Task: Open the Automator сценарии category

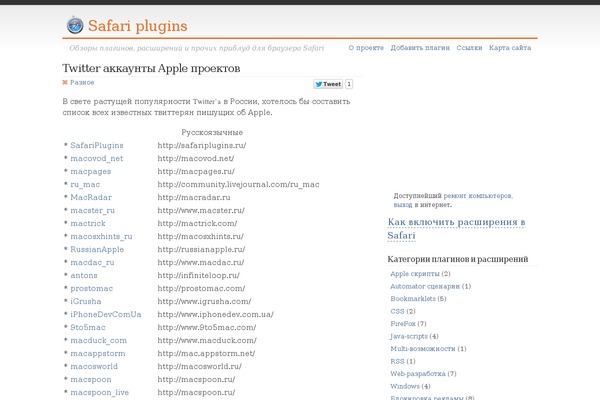Action: pyautogui.click(x=425, y=287)
